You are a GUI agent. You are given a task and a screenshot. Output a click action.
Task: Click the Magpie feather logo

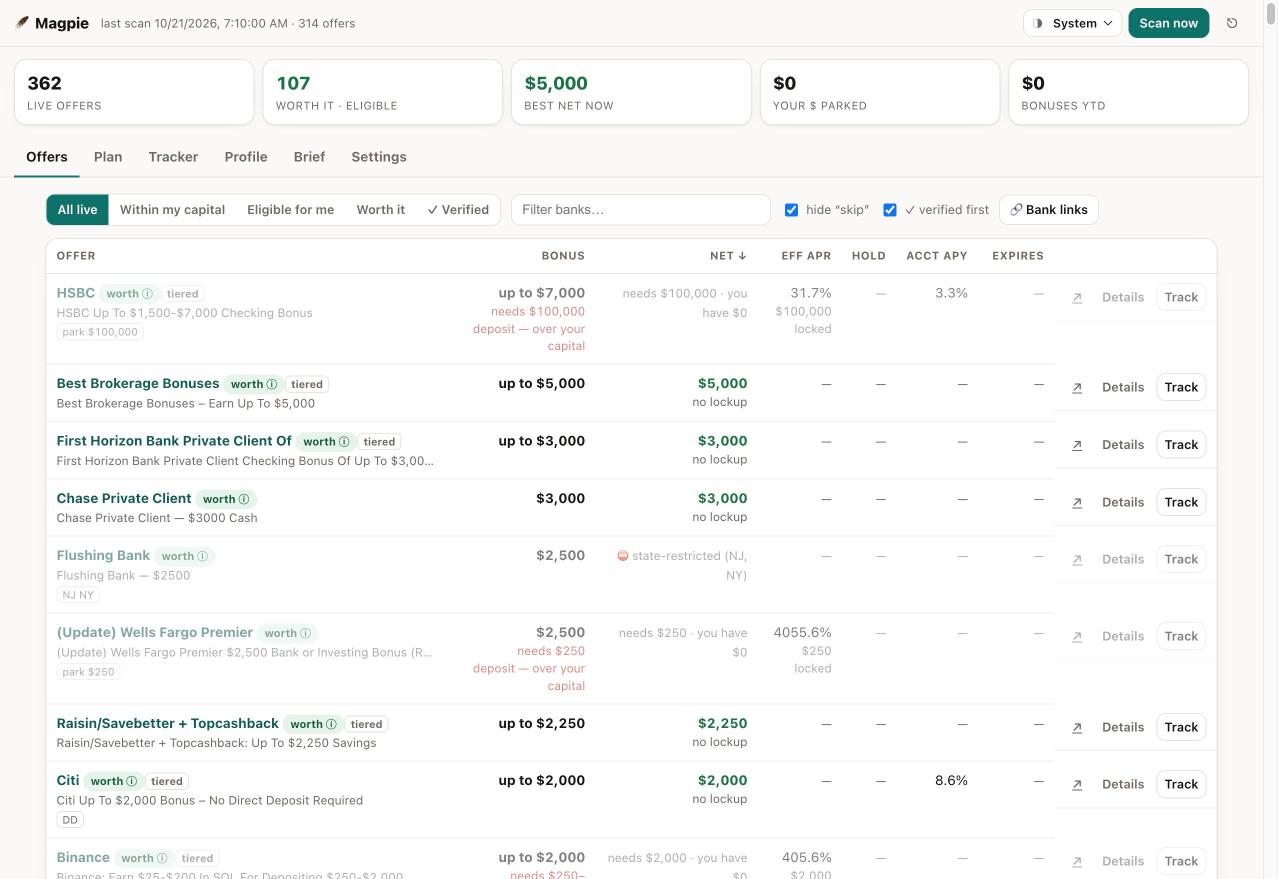[x=22, y=23]
